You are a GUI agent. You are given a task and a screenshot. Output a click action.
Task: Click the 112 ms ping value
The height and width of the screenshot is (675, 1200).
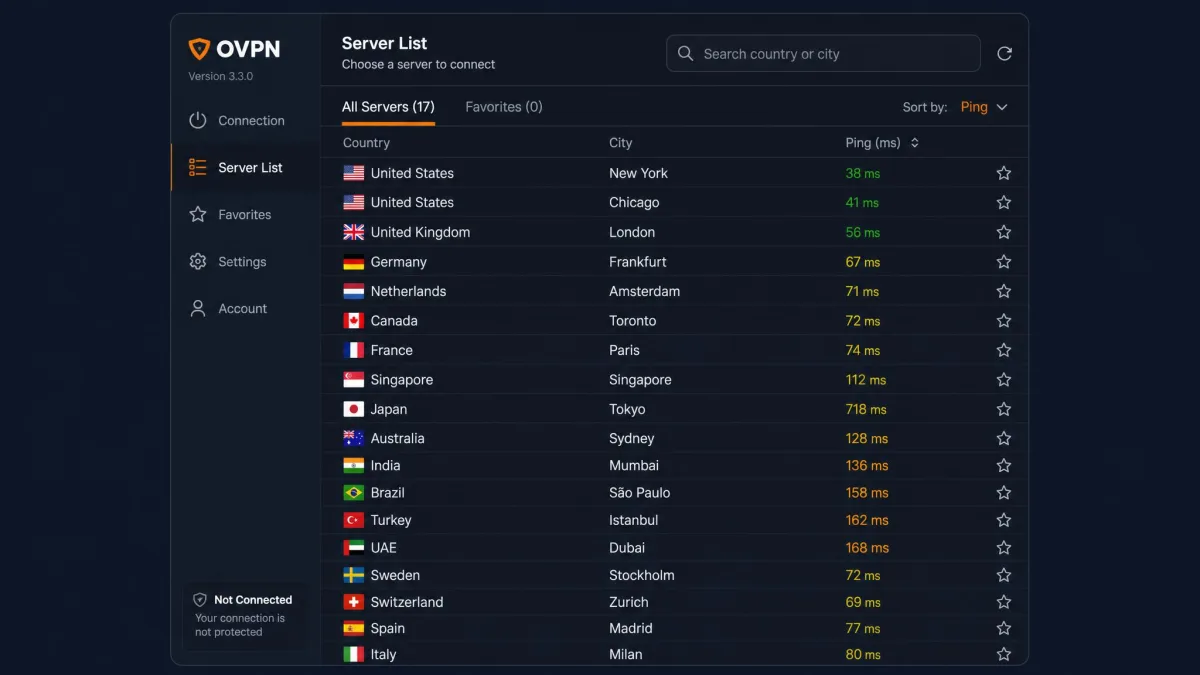[x=866, y=380]
